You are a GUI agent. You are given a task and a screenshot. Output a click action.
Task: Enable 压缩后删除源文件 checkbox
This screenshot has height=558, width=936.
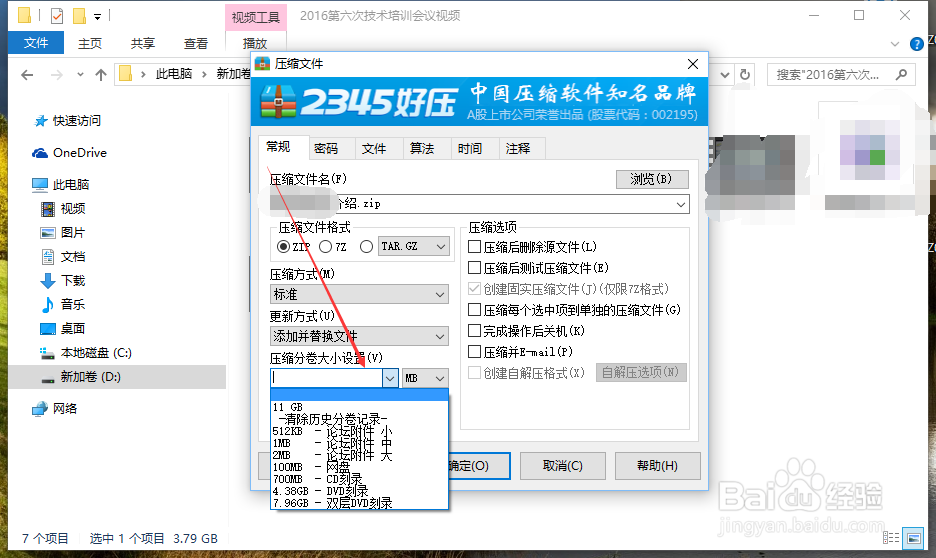pos(475,246)
